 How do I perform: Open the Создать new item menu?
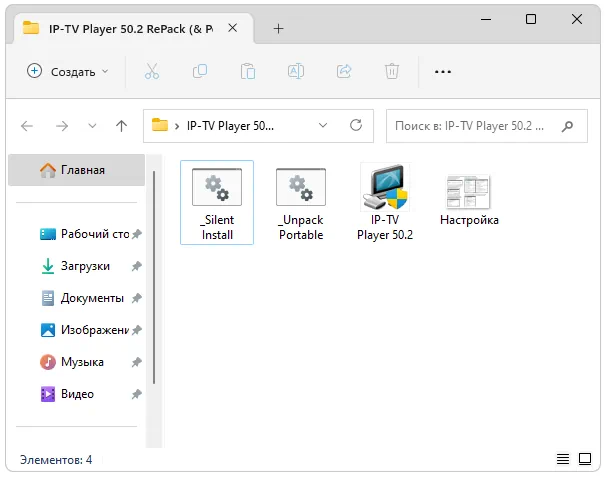(68, 71)
